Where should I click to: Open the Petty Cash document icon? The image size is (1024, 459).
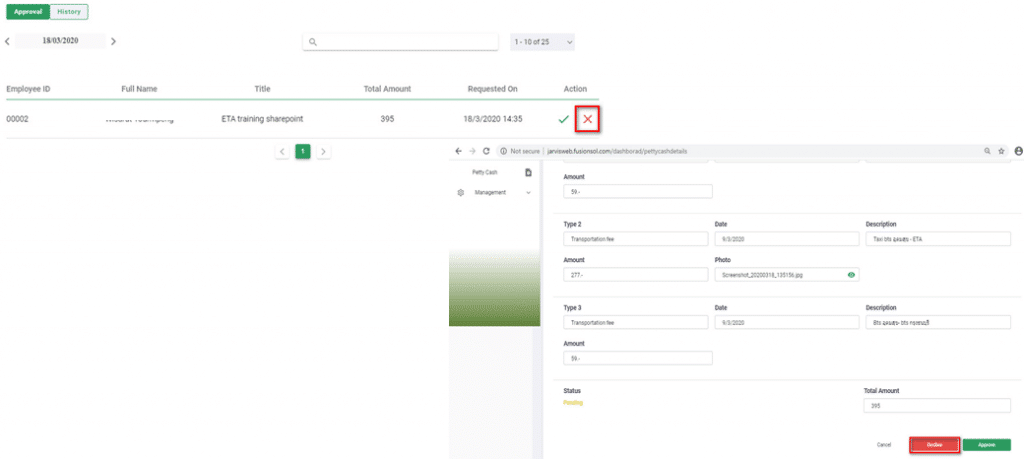[x=528, y=173]
